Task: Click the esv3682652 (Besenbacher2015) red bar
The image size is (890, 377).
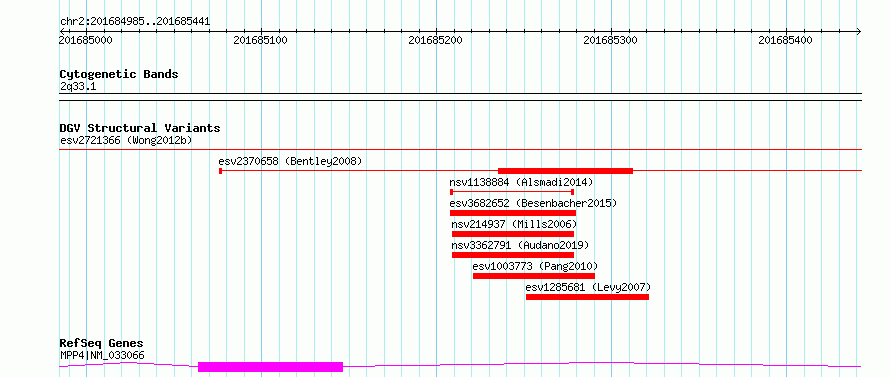Action: coord(513,213)
